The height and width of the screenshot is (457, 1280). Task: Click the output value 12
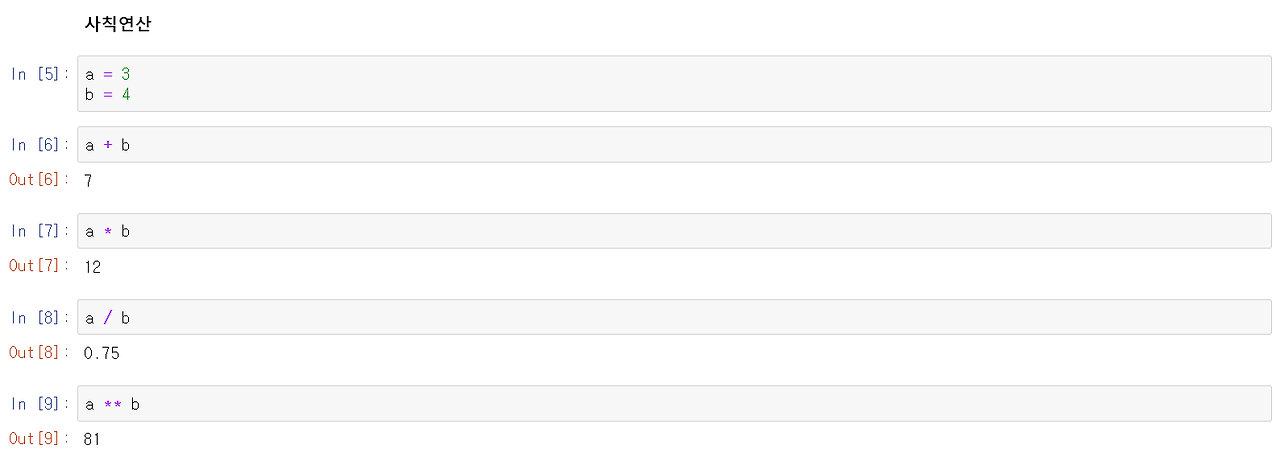click(93, 267)
